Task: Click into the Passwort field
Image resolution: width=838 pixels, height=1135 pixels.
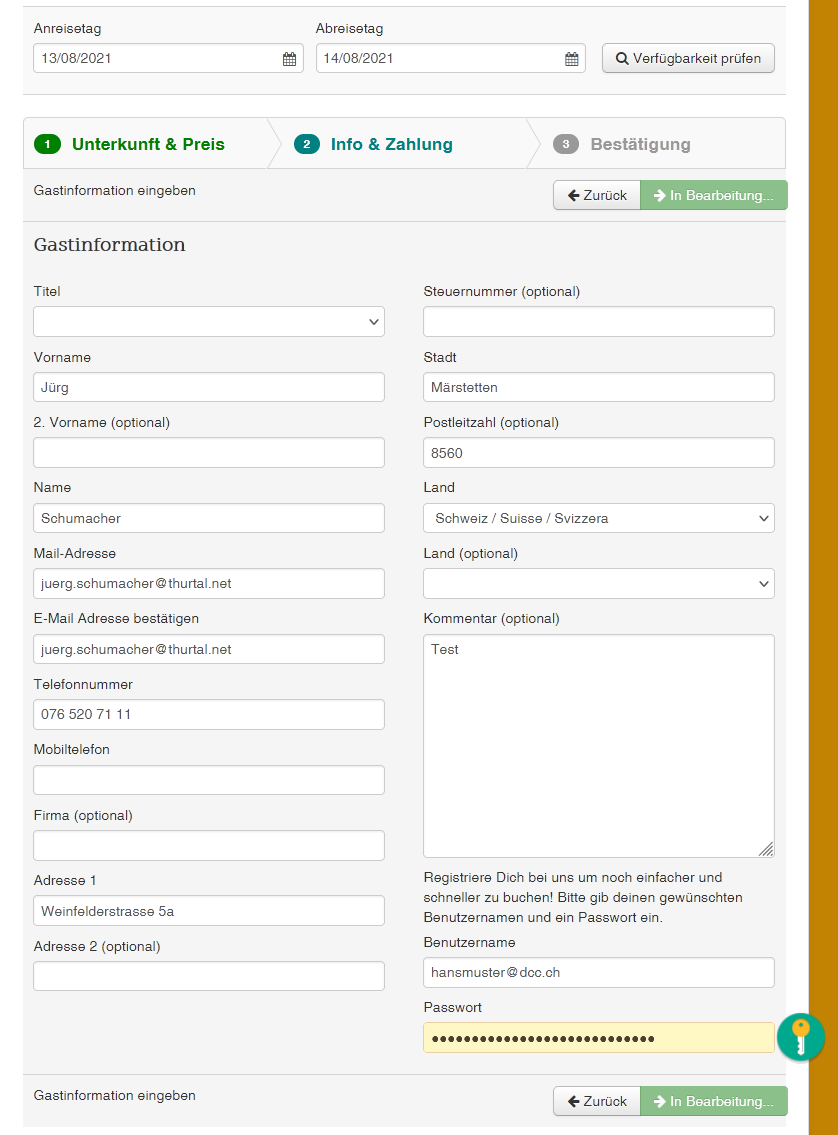Action: pyautogui.click(x=599, y=1038)
